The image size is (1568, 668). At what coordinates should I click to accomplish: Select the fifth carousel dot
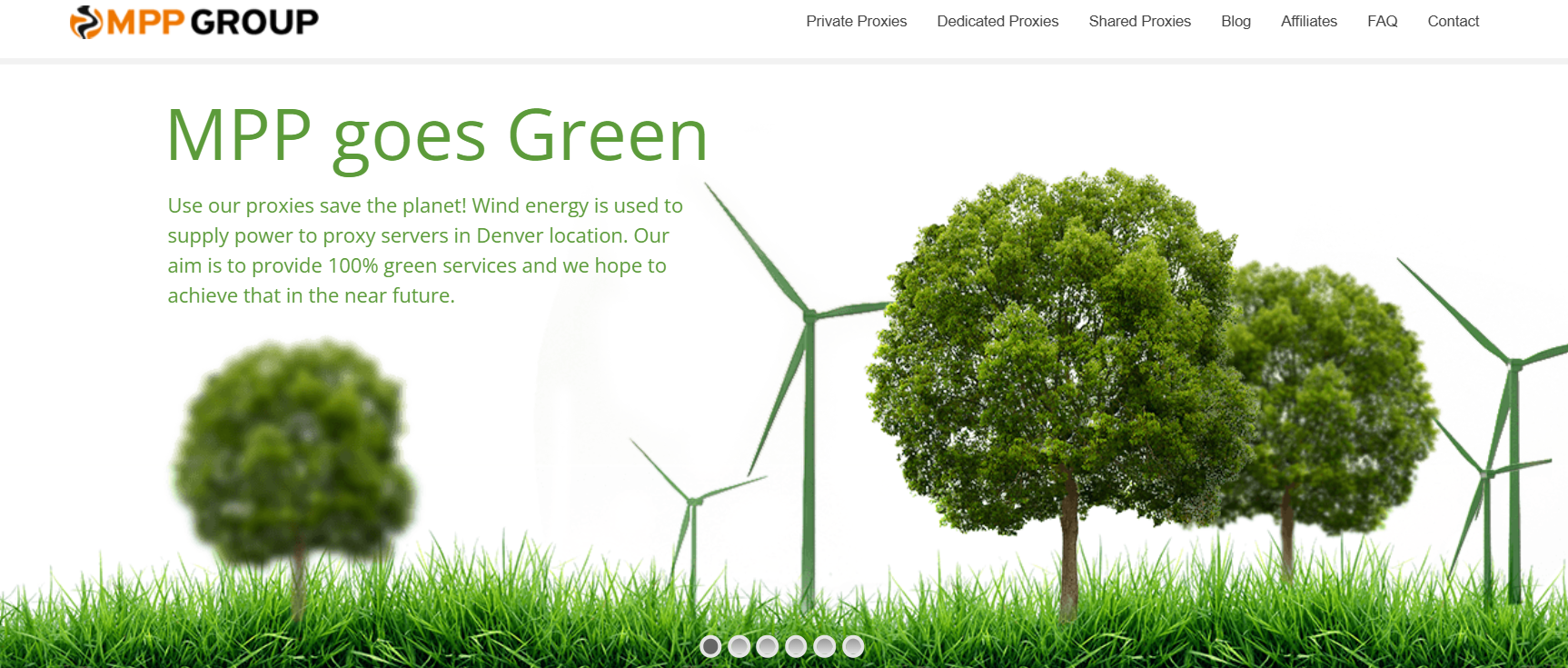tap(824, 646)
